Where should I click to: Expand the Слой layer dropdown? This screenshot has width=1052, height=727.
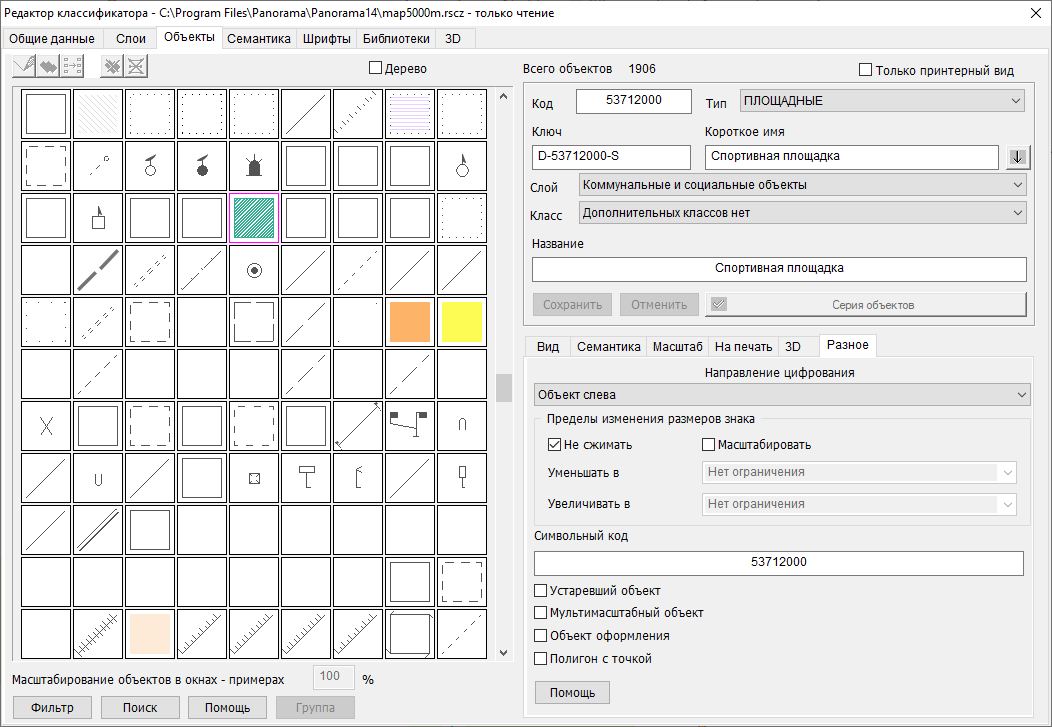click(x=803, y=185)
